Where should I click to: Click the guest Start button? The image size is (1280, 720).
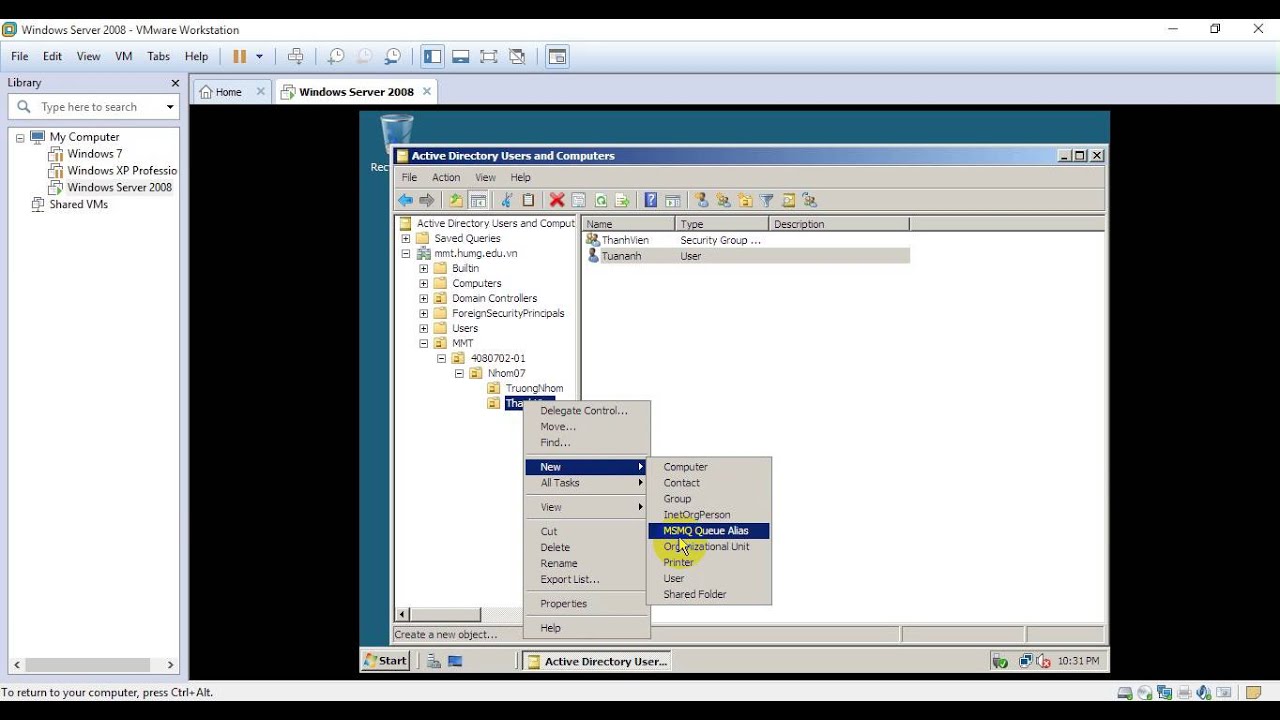(x=385, y=661)
